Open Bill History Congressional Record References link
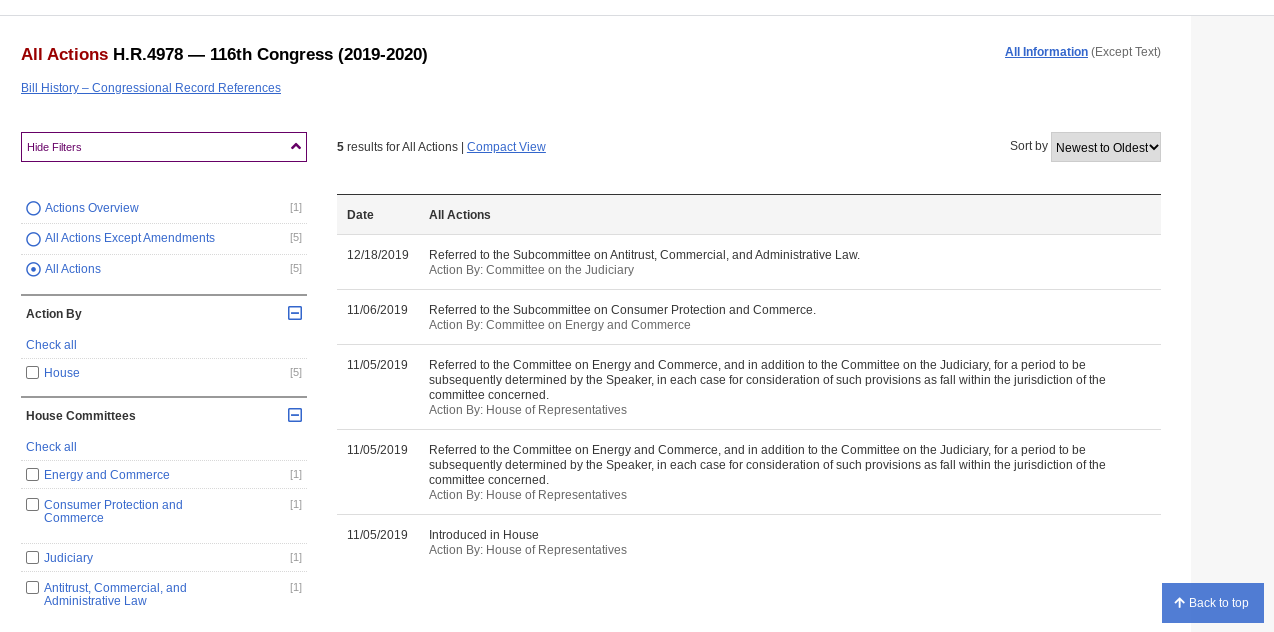This screenshot has width=1274, height=632. (x=151, y=88)
